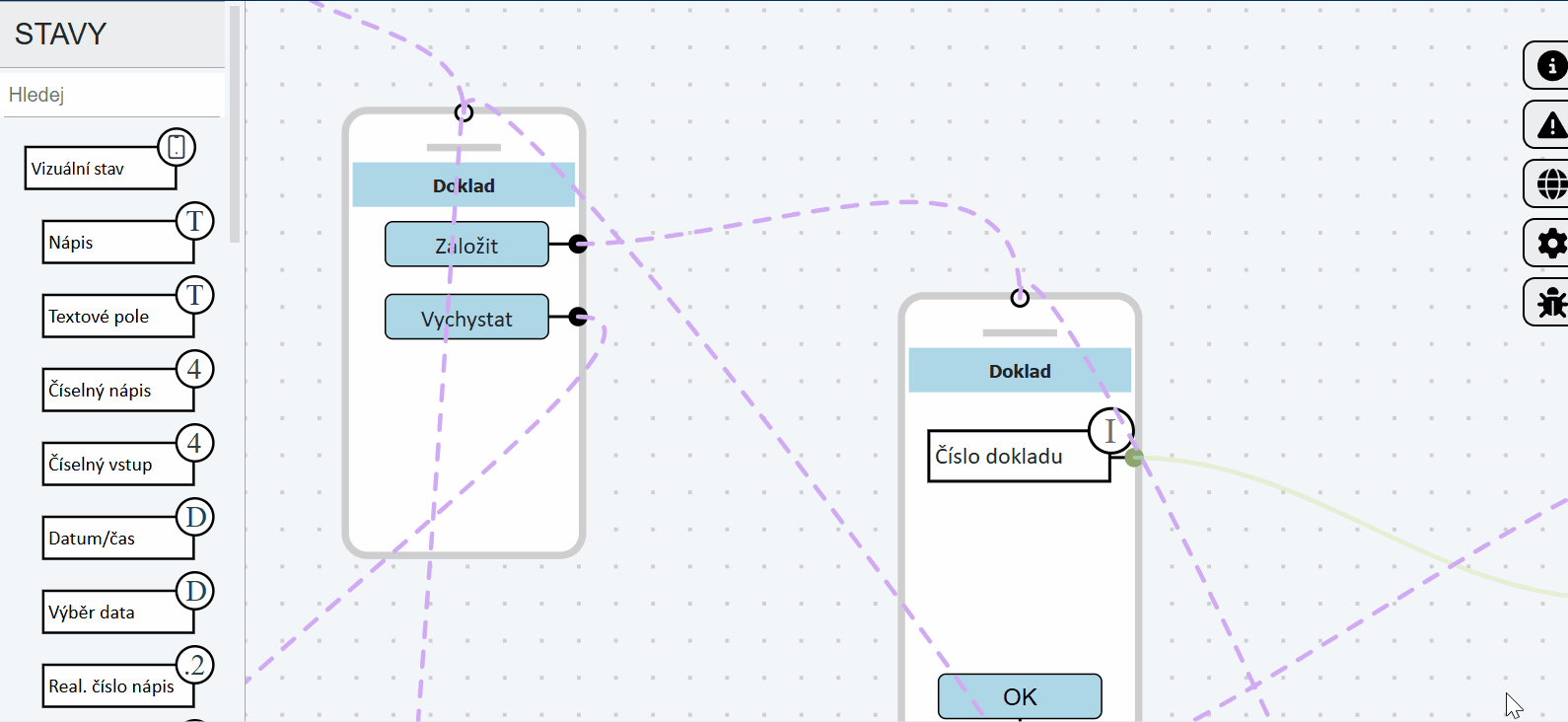Open the info panel icon
The image size is (1568, 722).
(1551, 66)
